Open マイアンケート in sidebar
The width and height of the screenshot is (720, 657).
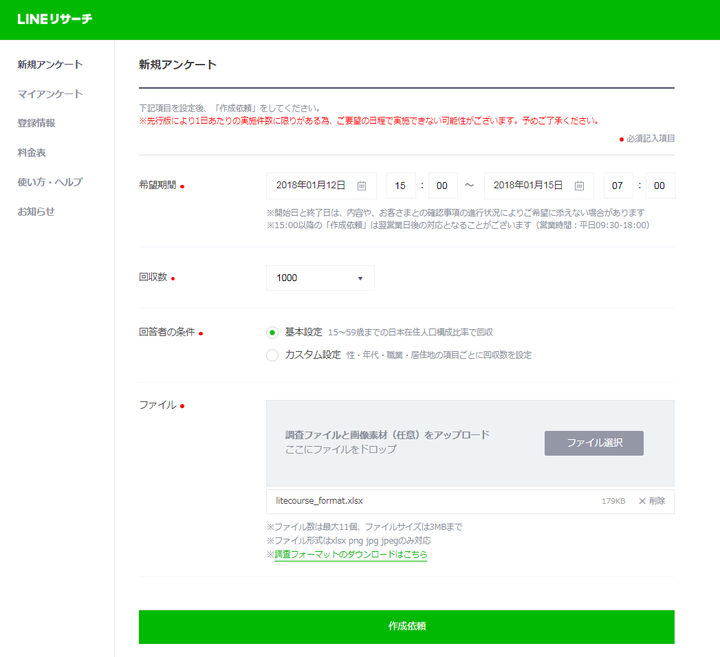click(x=50, y=94)
